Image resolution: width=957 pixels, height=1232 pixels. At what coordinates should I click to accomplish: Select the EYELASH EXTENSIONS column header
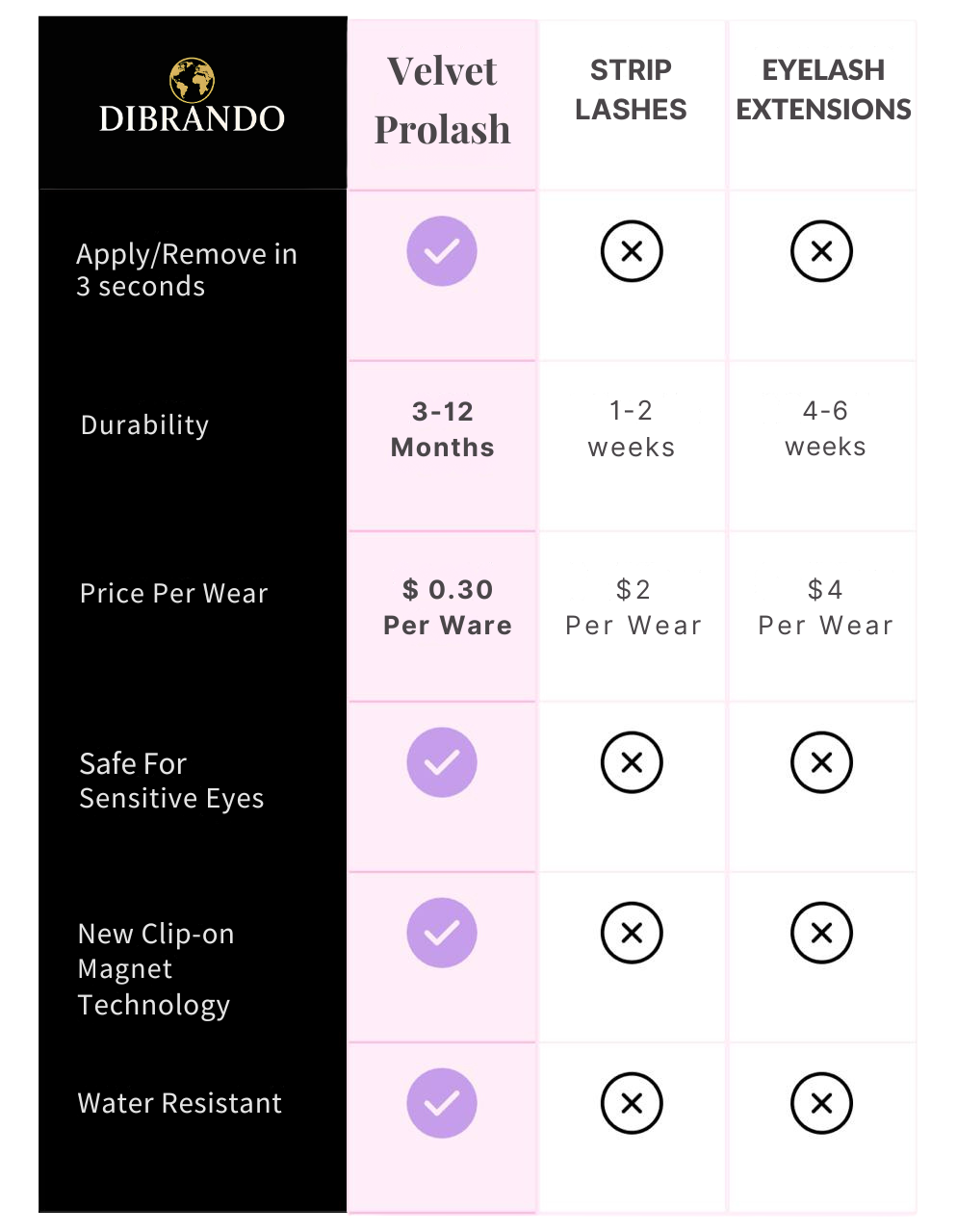(823, 90)
